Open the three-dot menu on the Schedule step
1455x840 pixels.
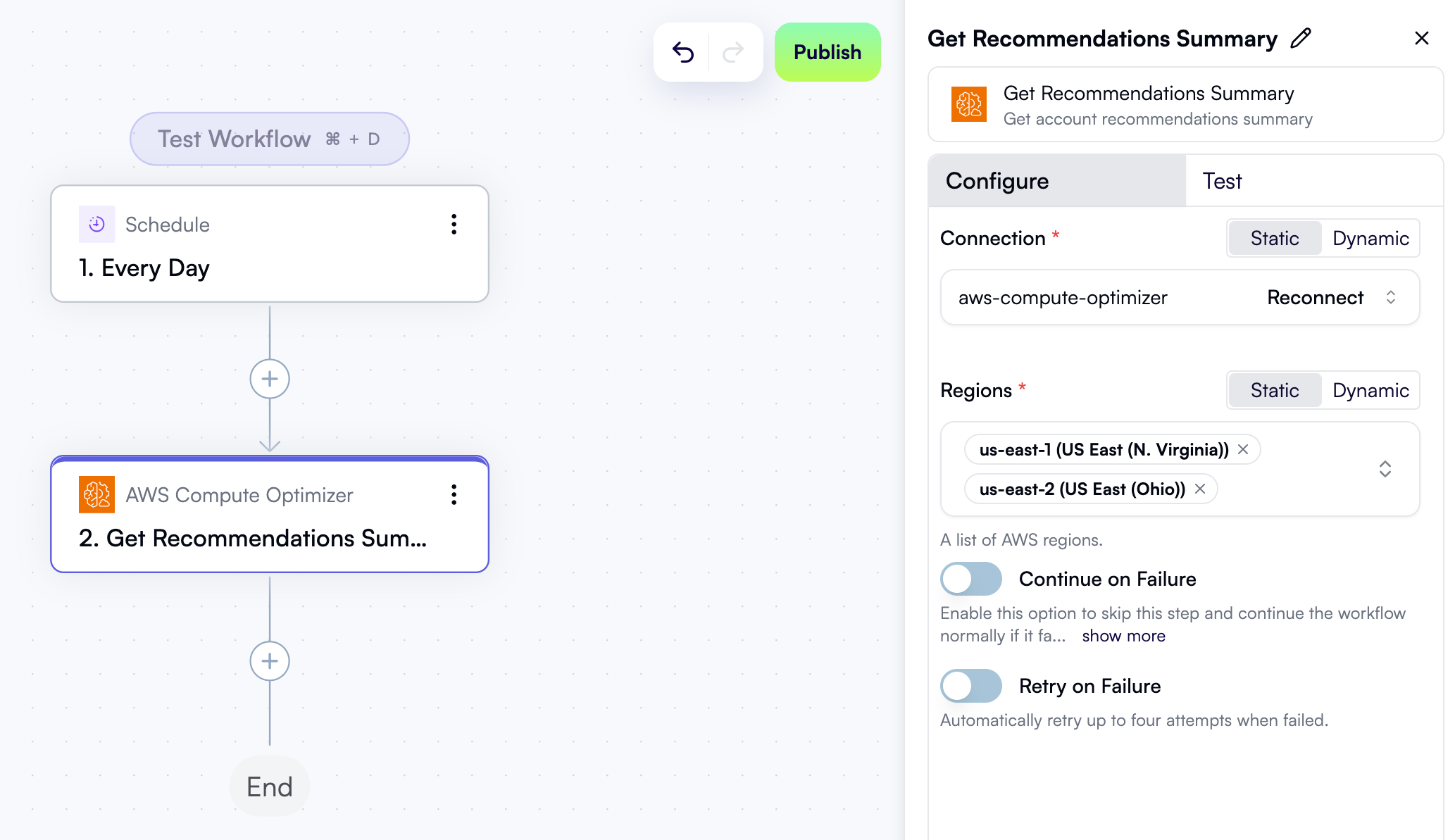(454, 225)
